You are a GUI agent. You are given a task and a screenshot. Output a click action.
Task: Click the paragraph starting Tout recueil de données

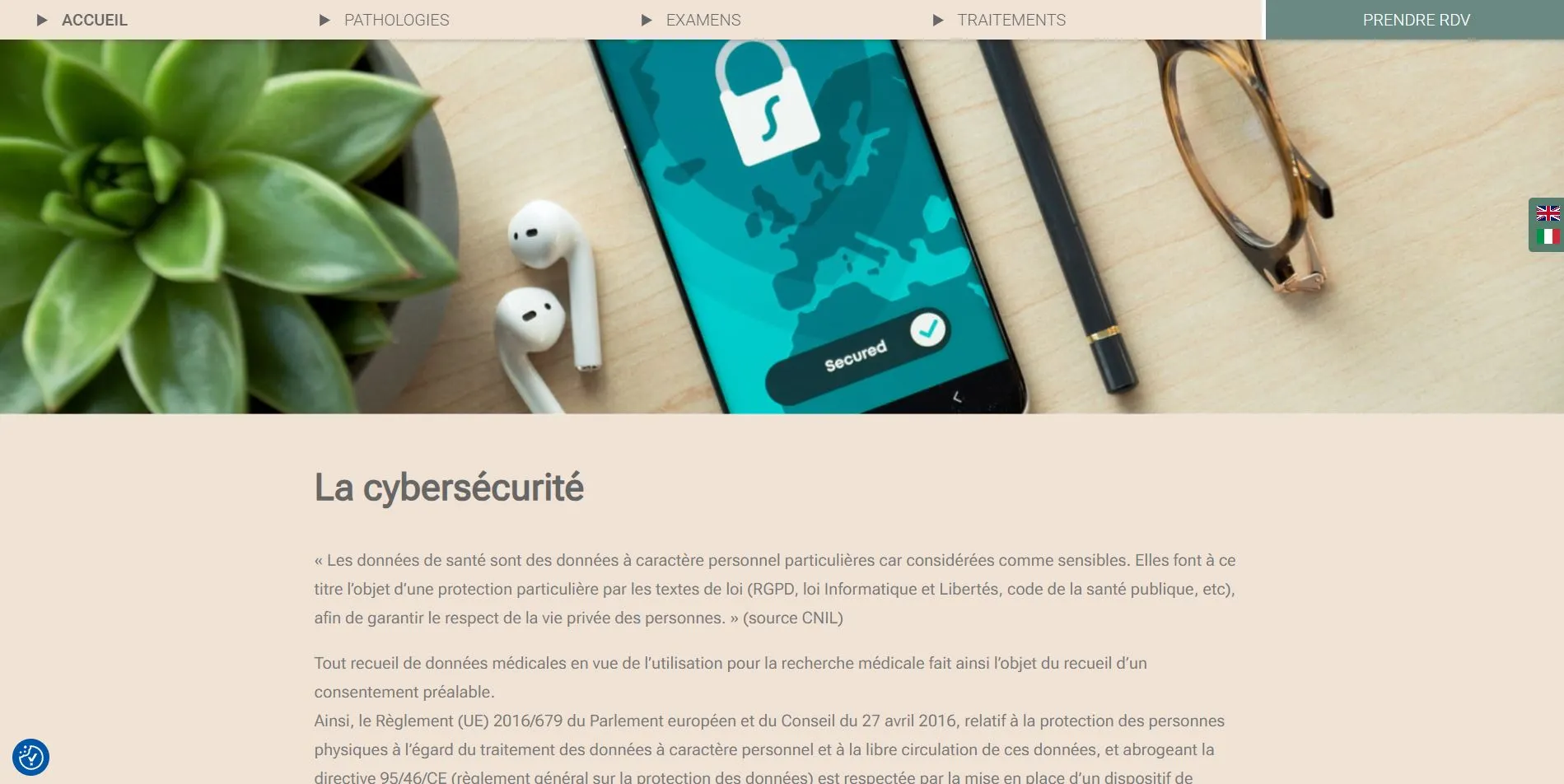click(x=731, y=677)
